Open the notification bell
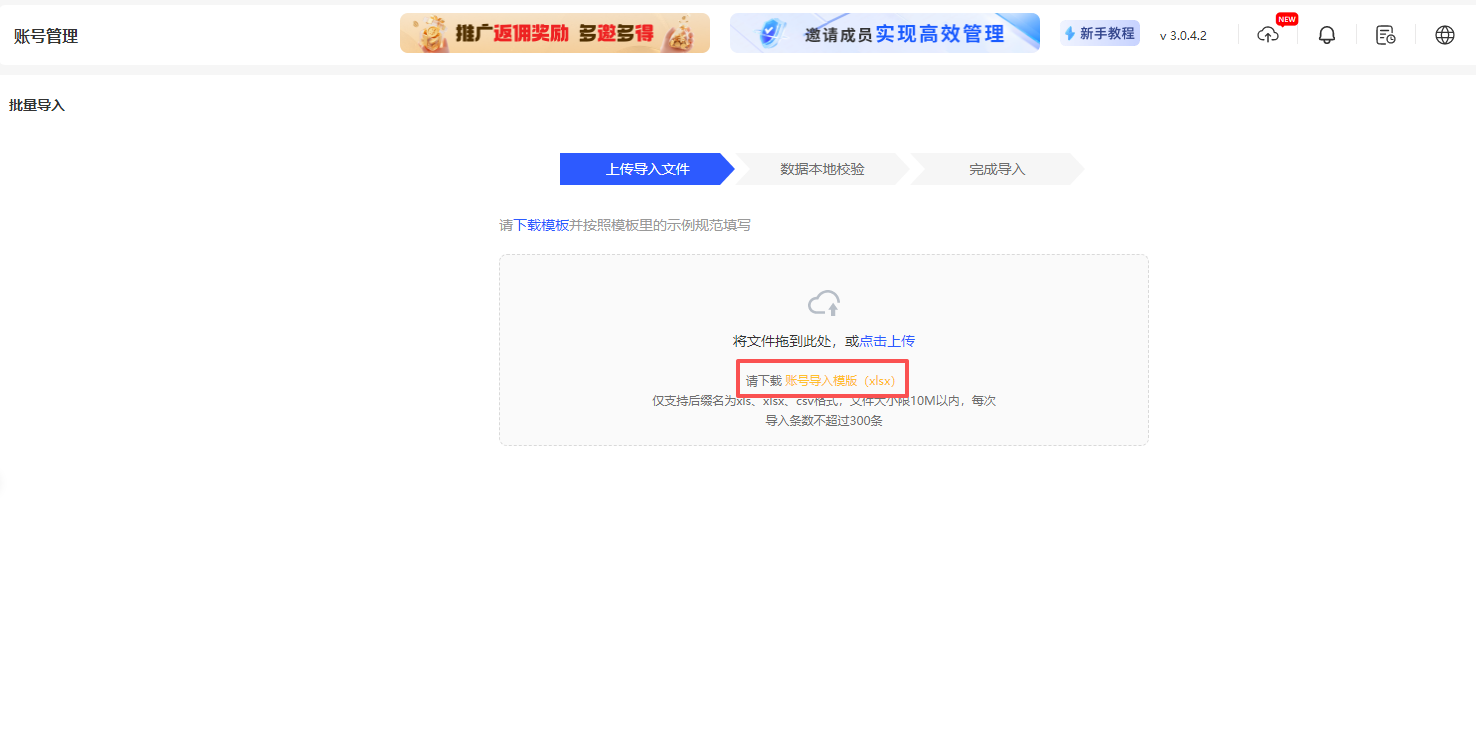Screen dimensions: 1476x750 (1326, 34)
